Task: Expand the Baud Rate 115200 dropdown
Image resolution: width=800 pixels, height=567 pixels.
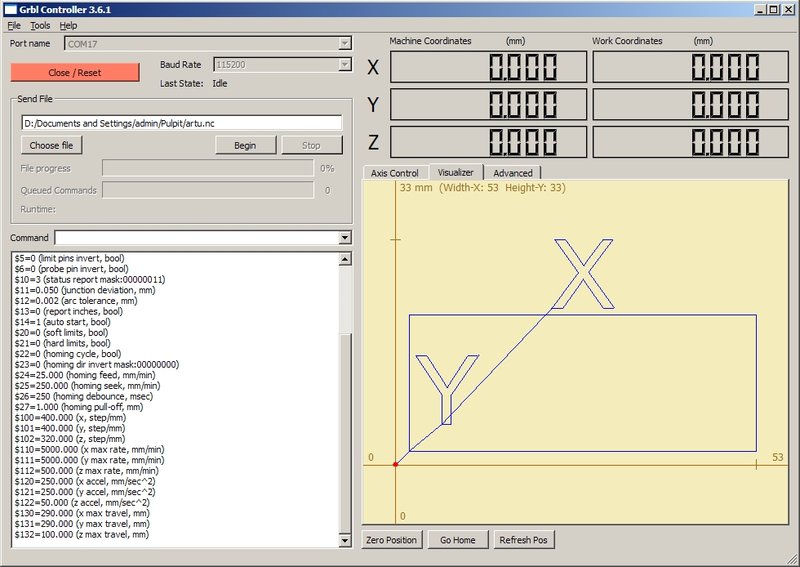Action: (x=345, y=64)
